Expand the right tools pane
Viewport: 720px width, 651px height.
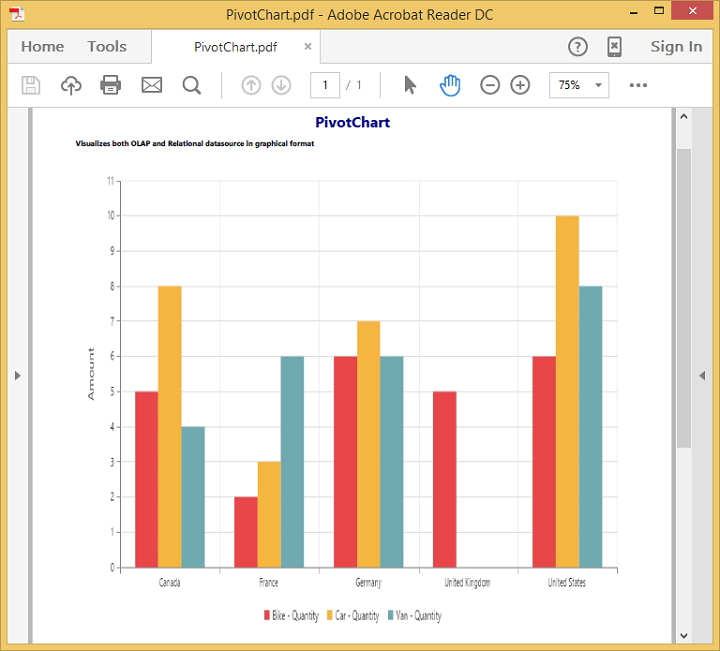[x=702, y=375]
